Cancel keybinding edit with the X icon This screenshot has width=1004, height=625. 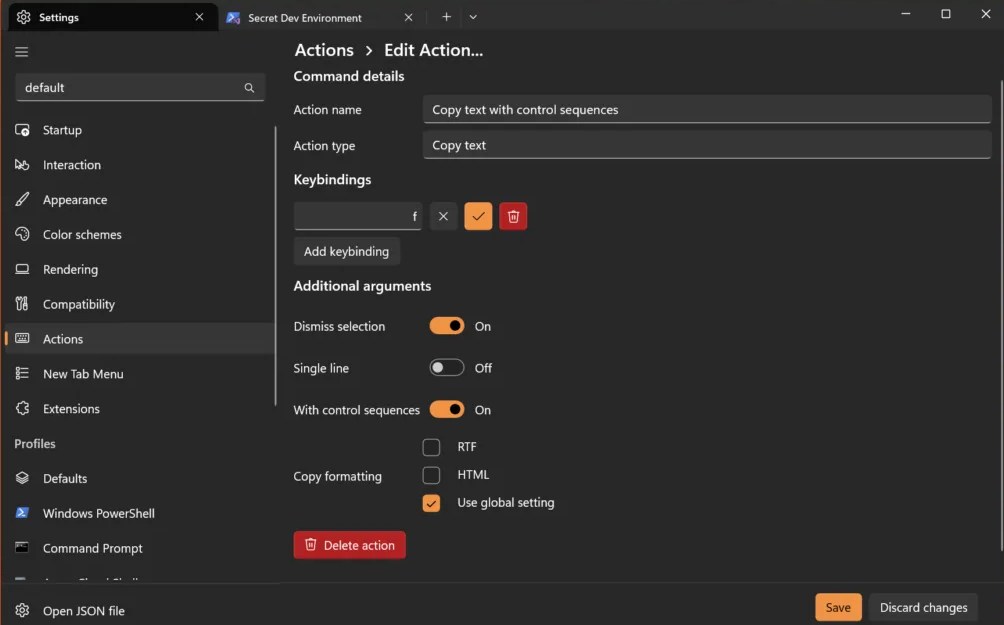[443, 216]
